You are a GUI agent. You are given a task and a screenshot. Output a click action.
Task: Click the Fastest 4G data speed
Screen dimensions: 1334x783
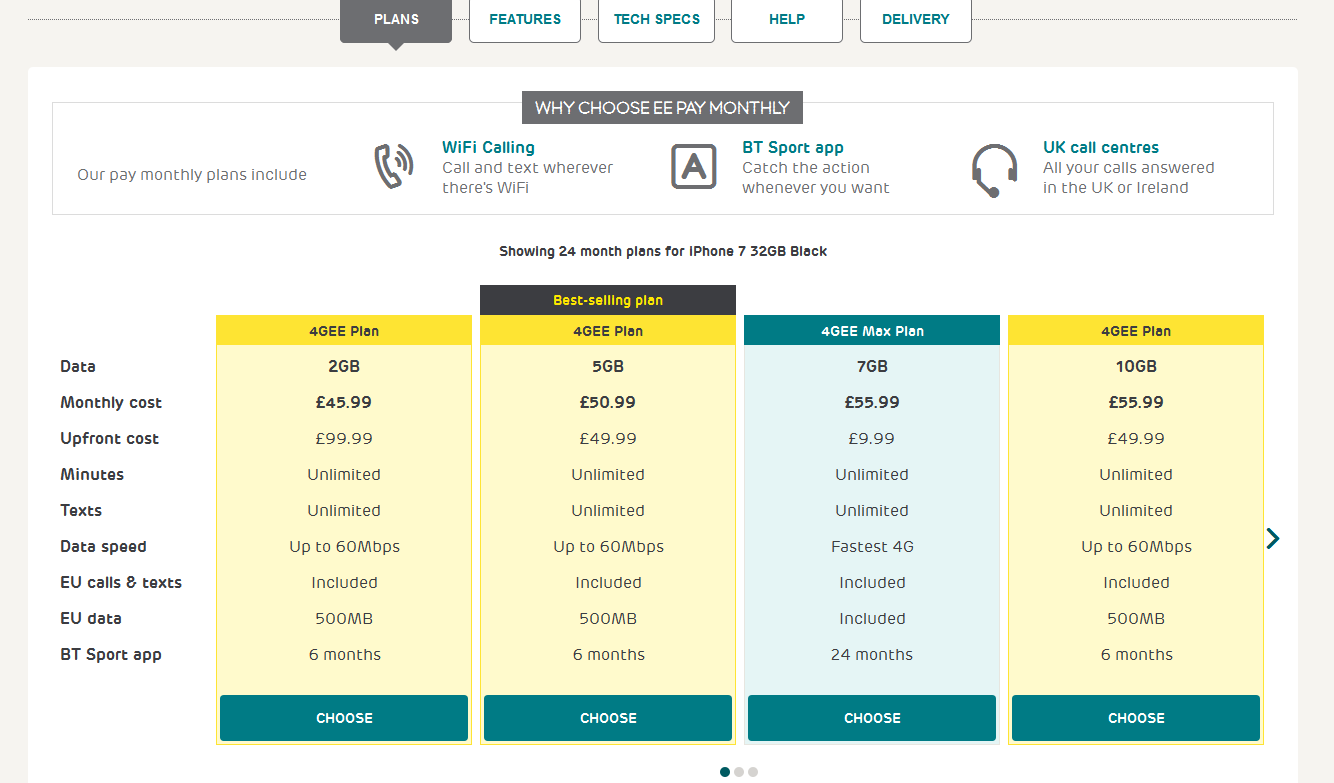click(x=872, y=547)
